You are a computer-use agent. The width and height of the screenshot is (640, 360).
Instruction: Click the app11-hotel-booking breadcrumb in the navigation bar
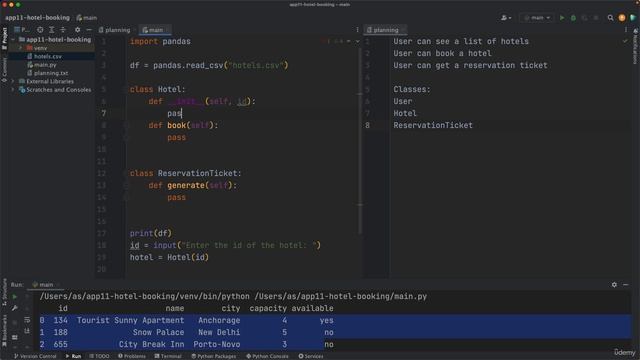[37, 18]
